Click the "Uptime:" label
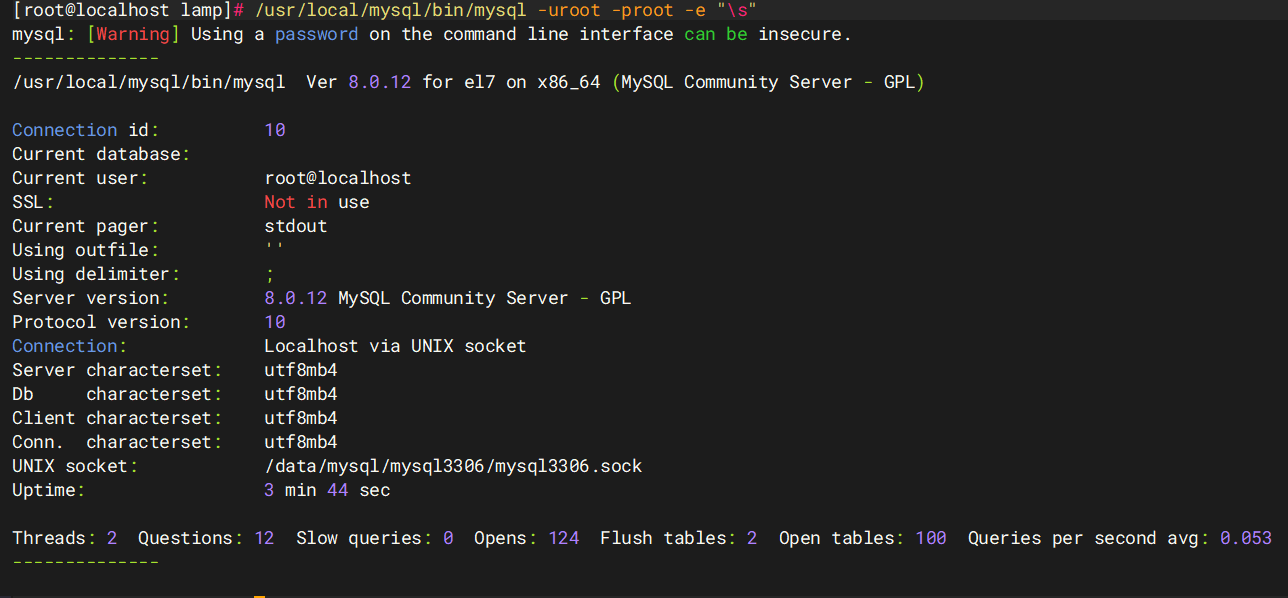This screenshot has width=1288, height=598. pos(49,490)
